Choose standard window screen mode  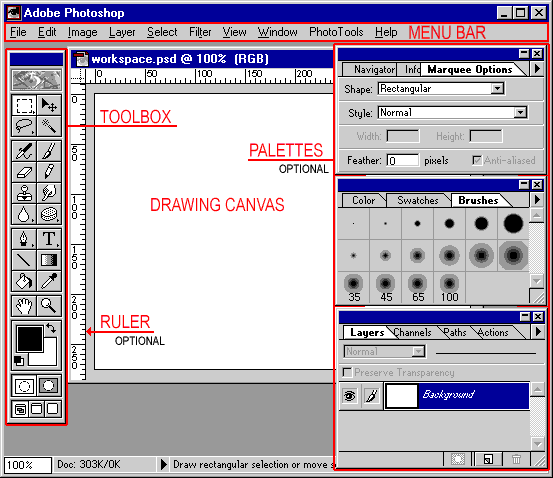coord(20,410)
